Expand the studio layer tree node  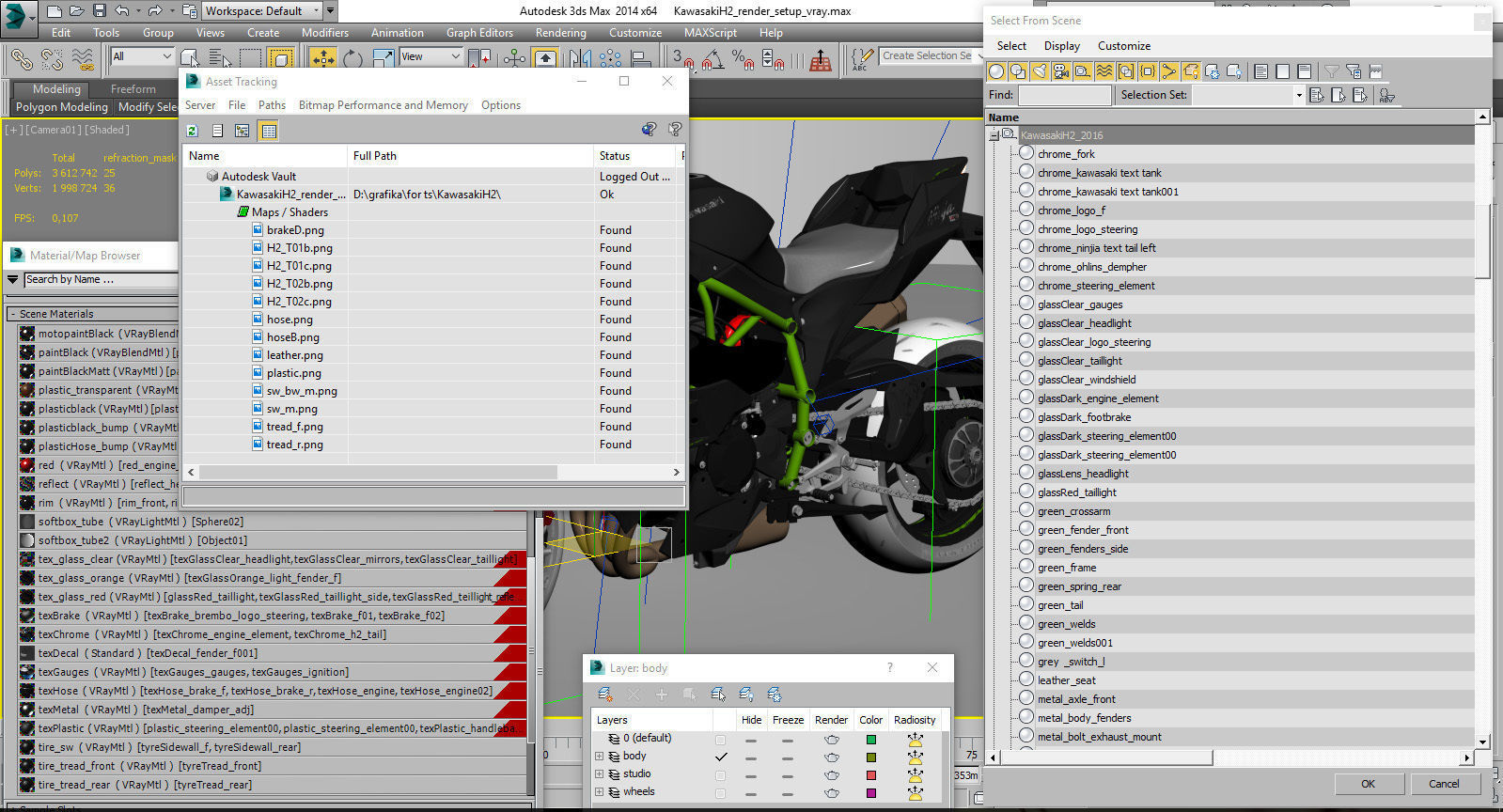click(x=600, y=774)
